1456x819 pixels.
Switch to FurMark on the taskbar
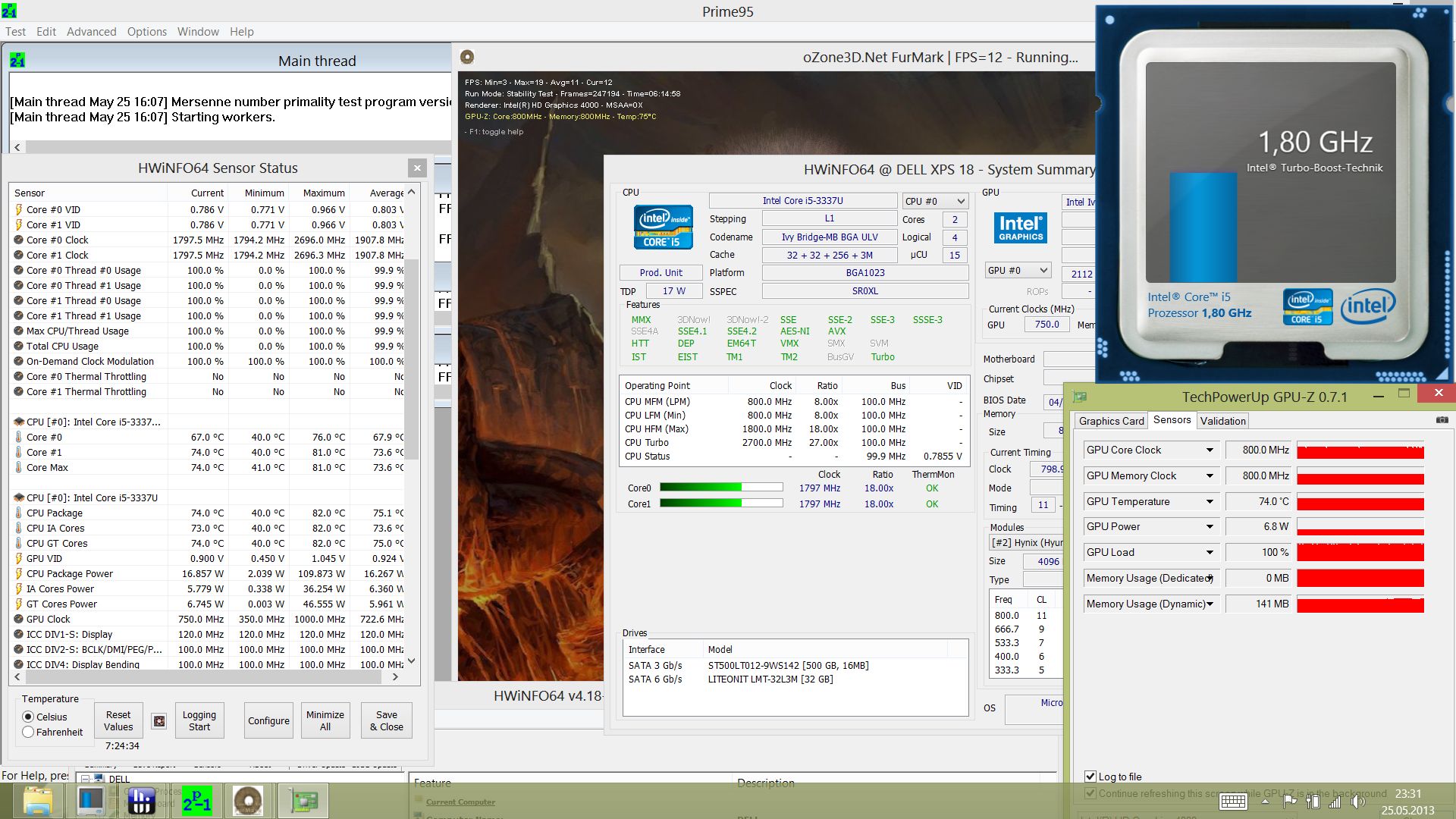(248, 801)
